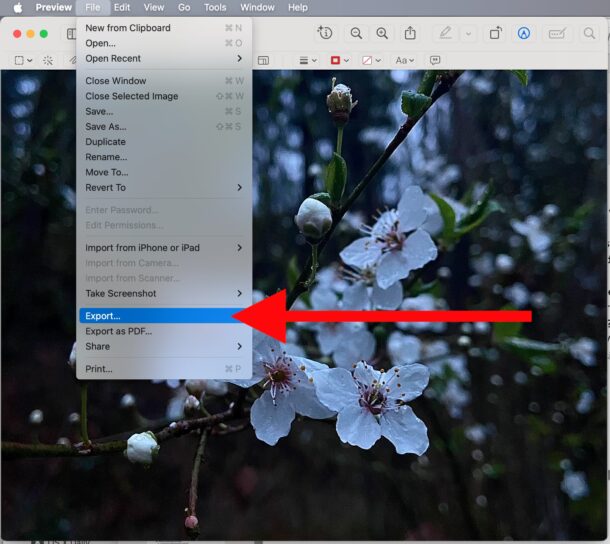The height and width of the screenshot is (544, 610).
Task: Open the line style dropdown
Action: click(x=307, y=60)
